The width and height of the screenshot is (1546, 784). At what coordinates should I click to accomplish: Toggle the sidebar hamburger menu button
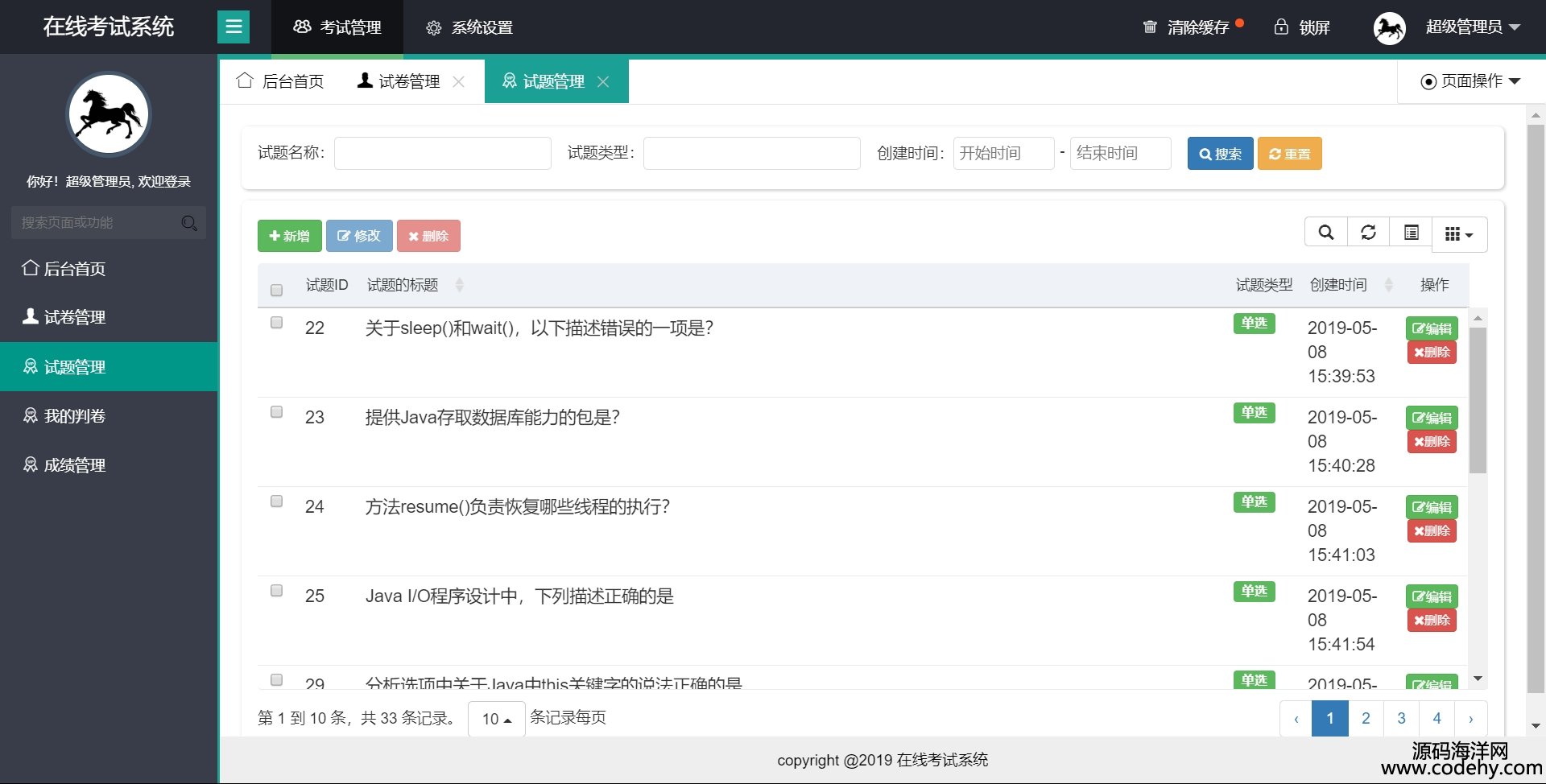pyautogui.click(x=234, y=27)
